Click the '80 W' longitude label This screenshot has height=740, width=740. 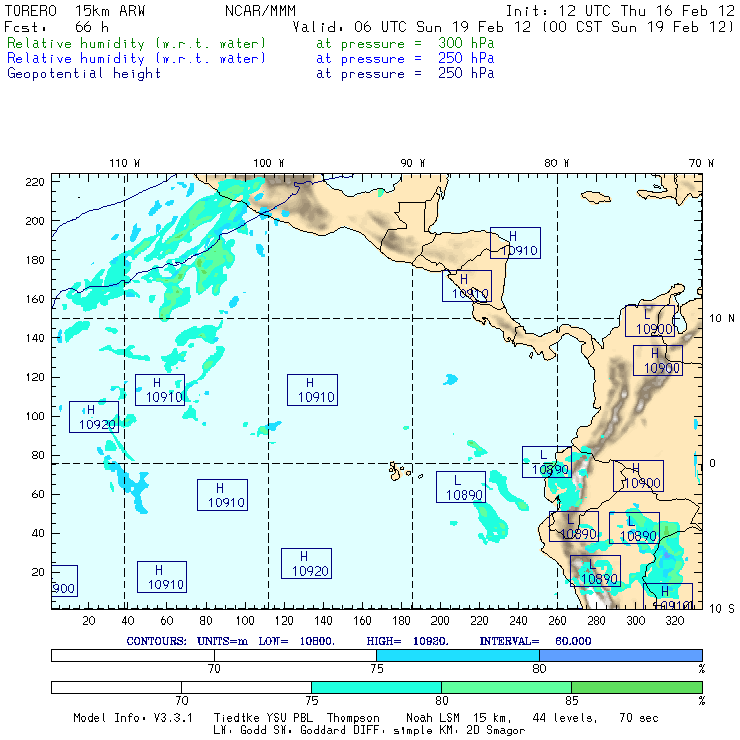(x=557, y=163)
